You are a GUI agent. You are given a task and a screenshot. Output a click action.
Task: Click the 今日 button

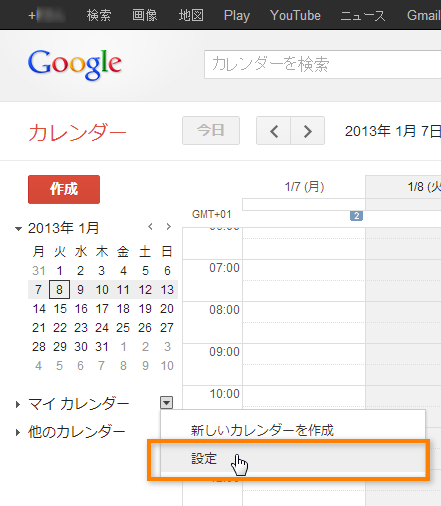pos(211,131)
